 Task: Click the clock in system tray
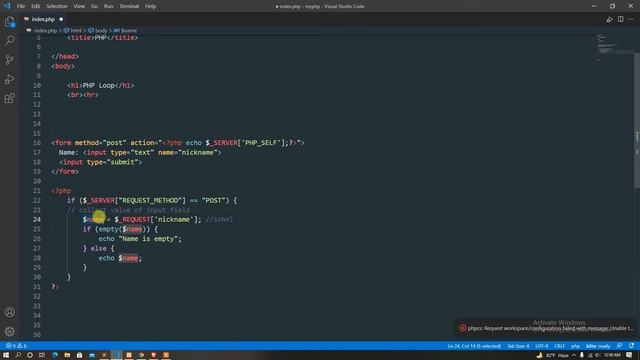(612, 355)
